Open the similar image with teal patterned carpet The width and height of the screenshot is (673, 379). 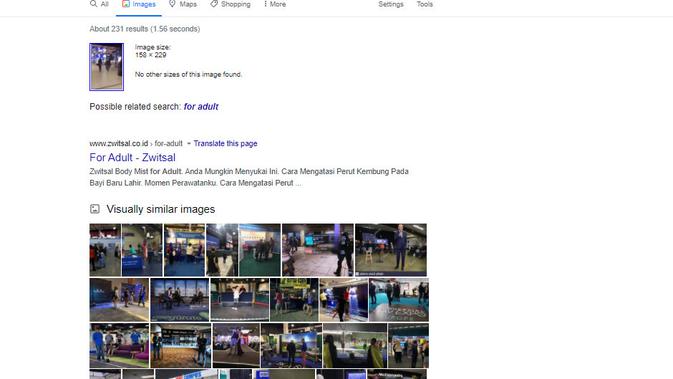(399, 300)
